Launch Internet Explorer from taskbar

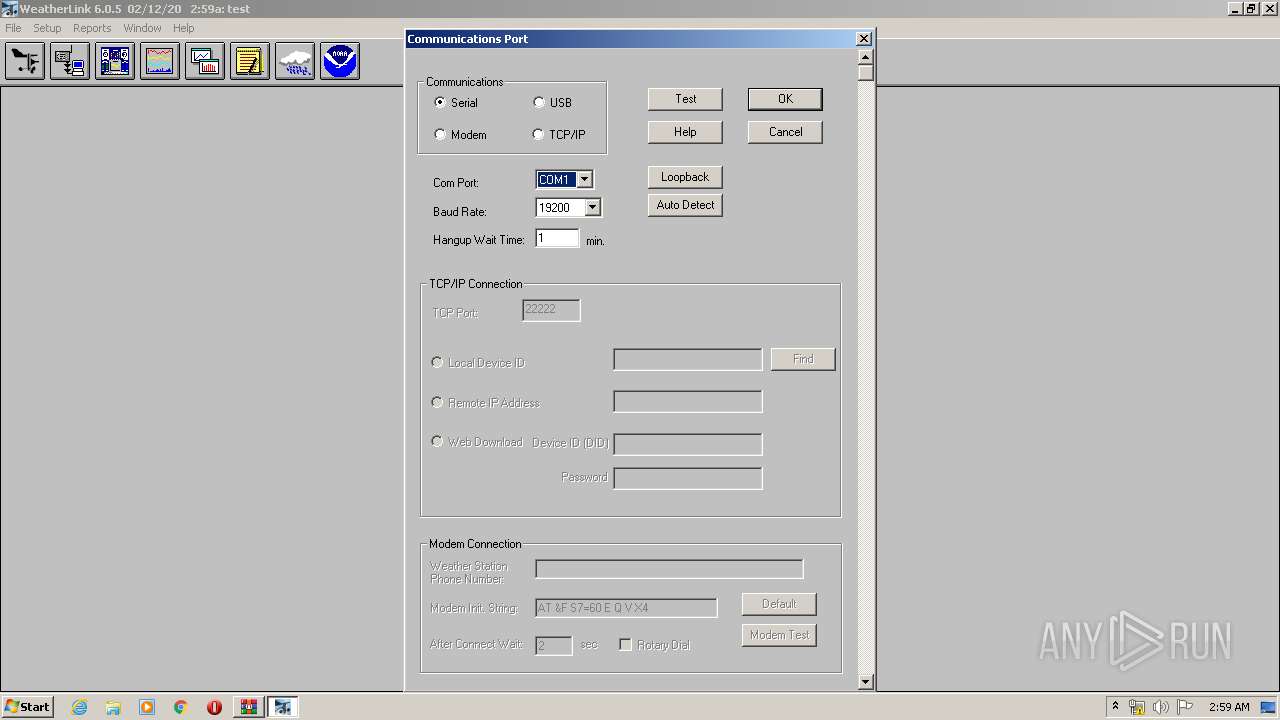(x=79, y=707)
